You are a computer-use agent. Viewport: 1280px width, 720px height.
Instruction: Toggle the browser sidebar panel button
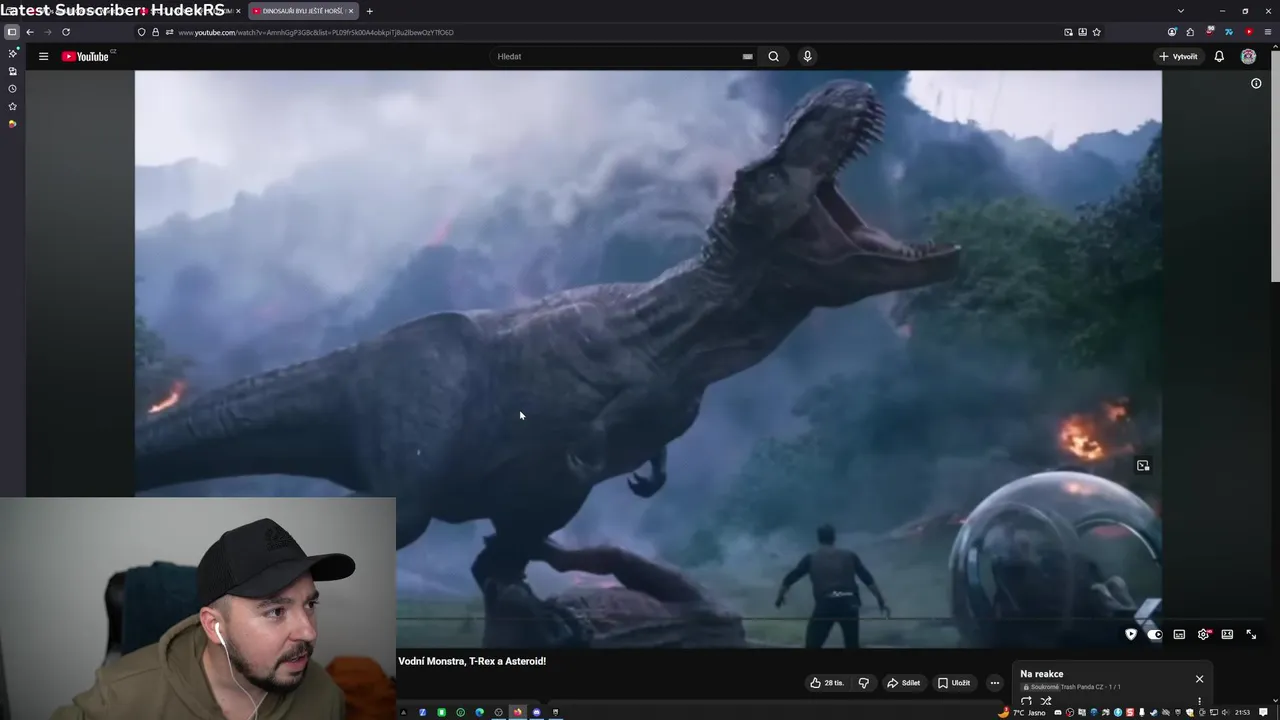click(12, 32)
